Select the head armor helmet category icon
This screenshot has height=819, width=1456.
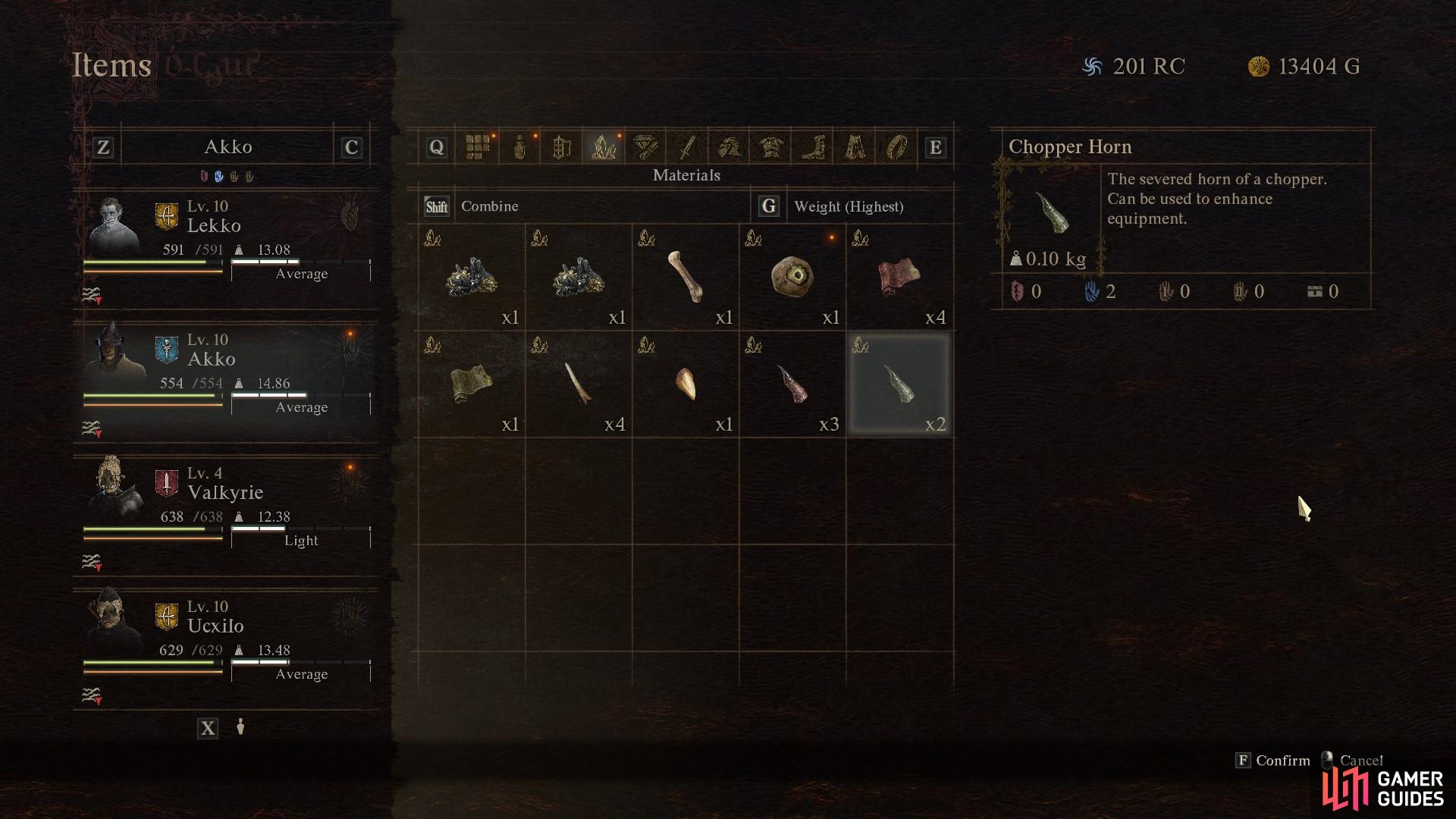(729, 147)
